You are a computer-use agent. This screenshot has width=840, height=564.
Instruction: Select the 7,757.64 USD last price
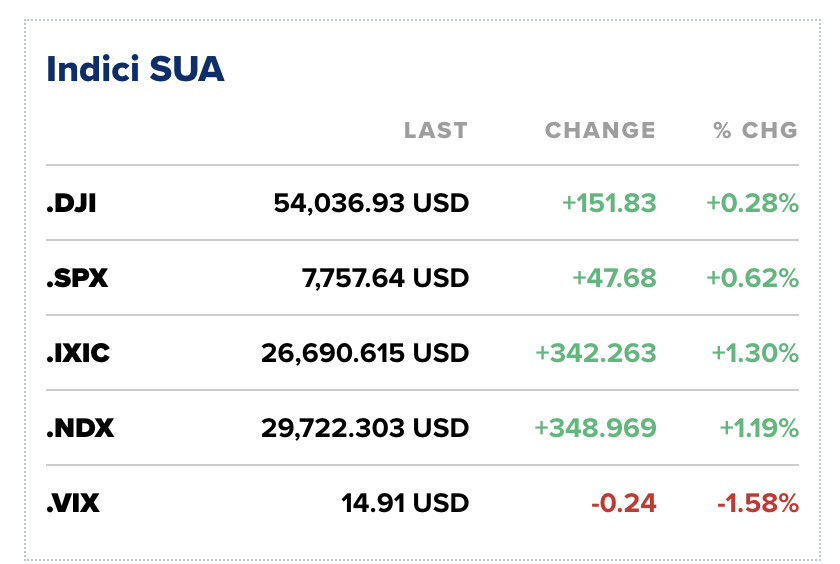point(385,278)
